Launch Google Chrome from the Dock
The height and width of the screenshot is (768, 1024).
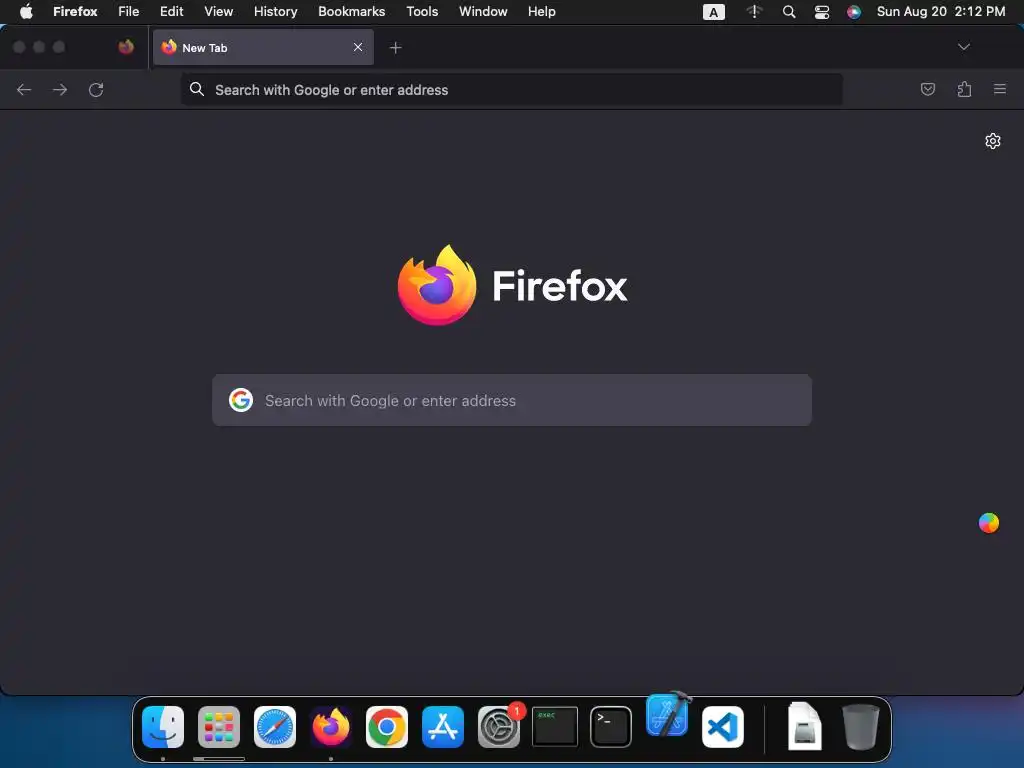[387, 727]
